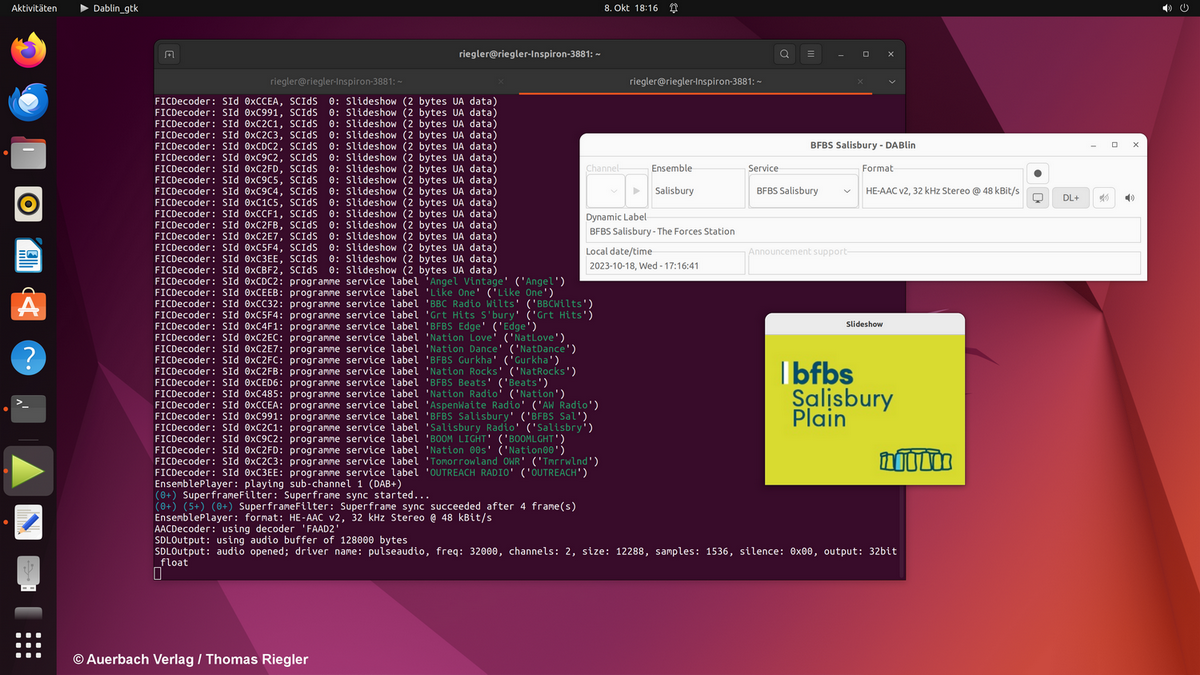
Task: Click the new tab icon in terminal
Action: [x=170, y=54]
